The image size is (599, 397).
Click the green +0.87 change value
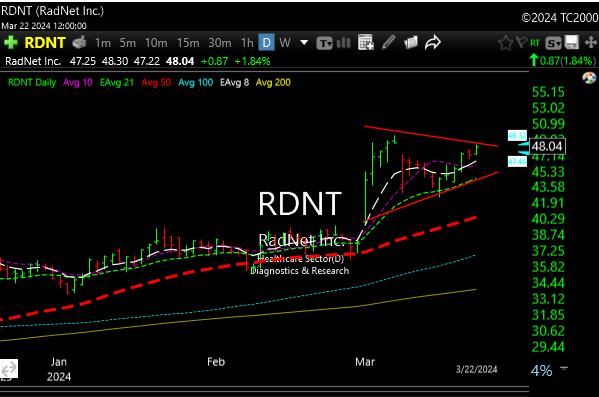(214, 61)
